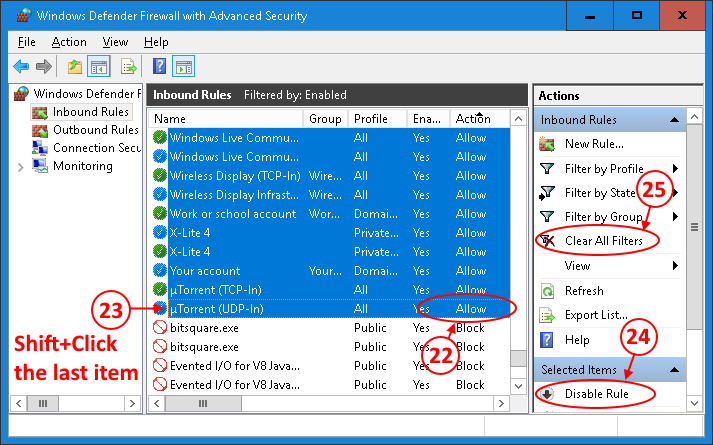Sort rules by the Name column header
This screenshot has height=445, width=713.
coord(226,119)
